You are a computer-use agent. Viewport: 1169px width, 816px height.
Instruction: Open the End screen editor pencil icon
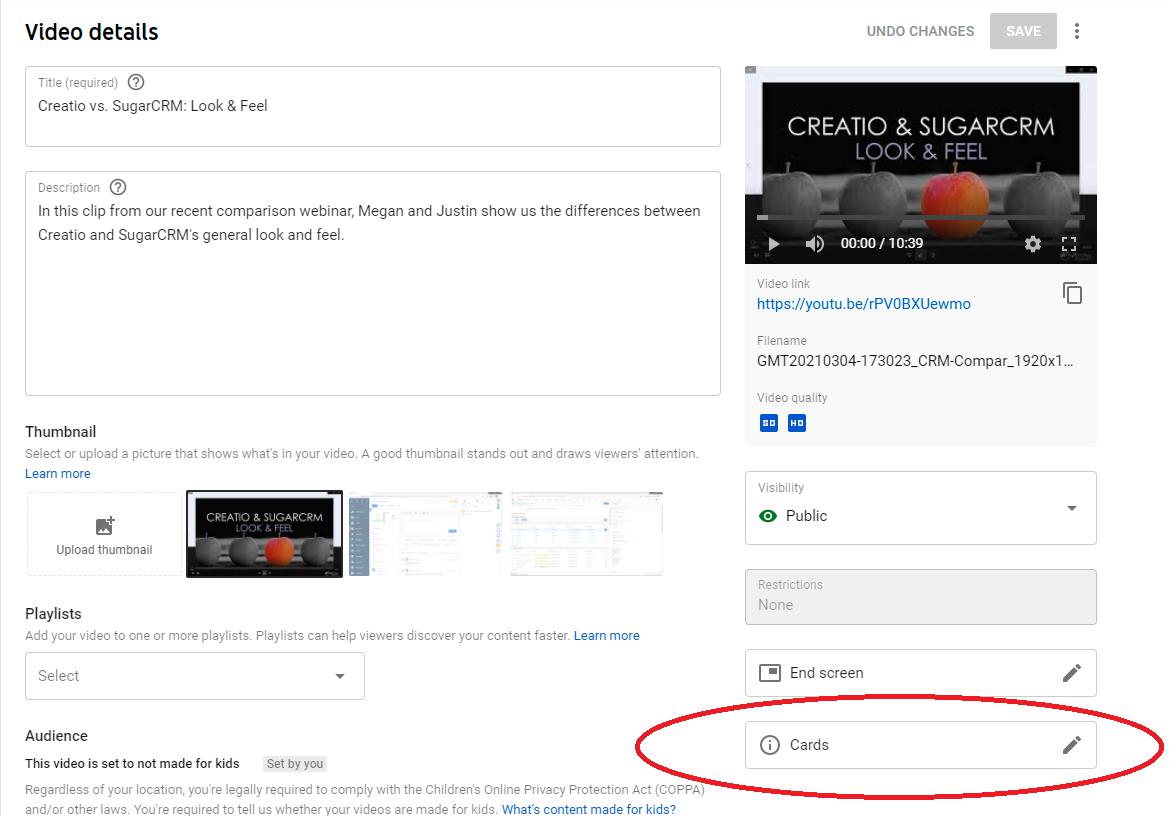pos(1071,672)
